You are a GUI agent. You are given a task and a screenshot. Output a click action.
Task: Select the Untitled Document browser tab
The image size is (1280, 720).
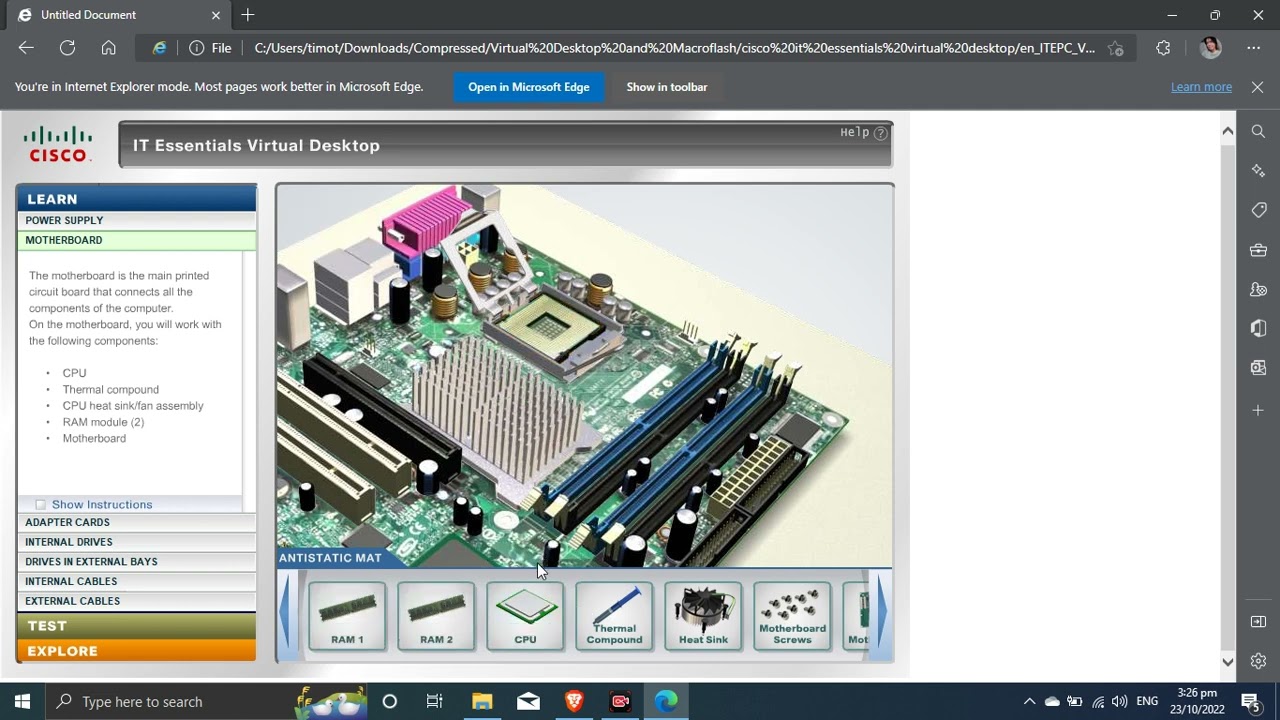click(x=118, y=15)
